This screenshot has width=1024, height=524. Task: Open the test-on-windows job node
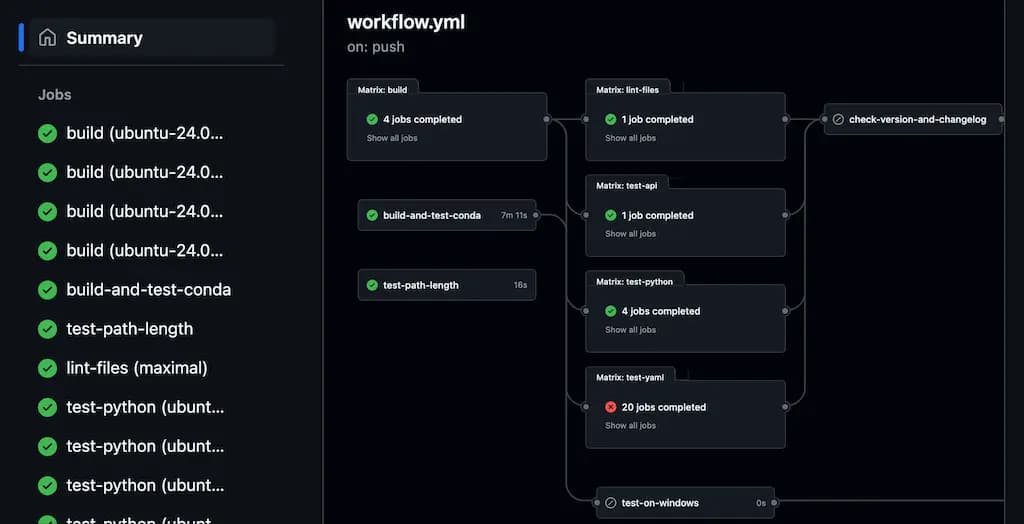(662, 503)
